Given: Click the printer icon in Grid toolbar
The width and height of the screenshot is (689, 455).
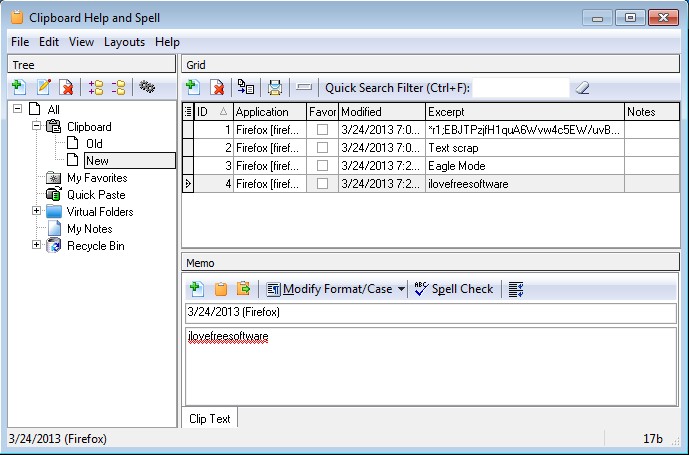Looking at the screenshot, I should [275, 88].
